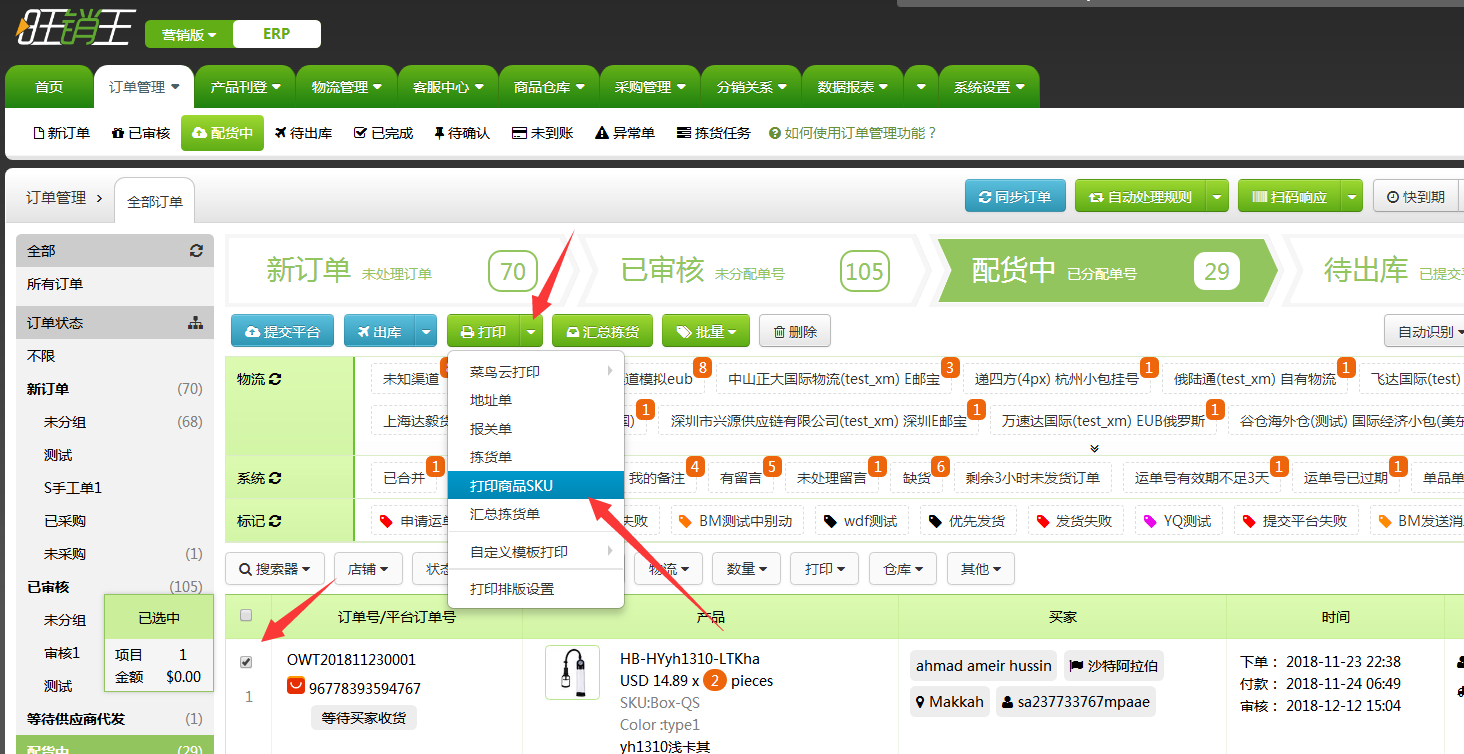
Task: Click the 汇总拣货 button
Action: click(603, 332)
